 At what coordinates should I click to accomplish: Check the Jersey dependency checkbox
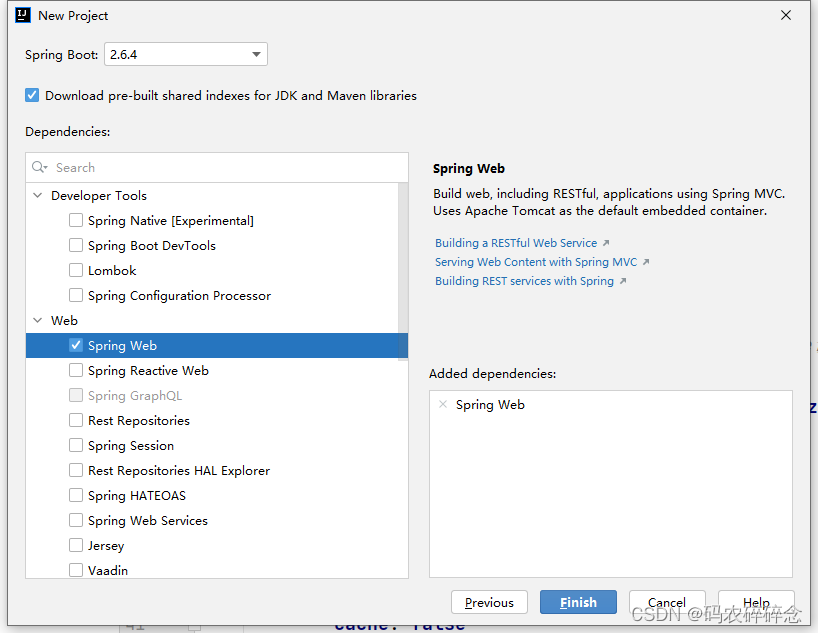[x=76, y=546]
